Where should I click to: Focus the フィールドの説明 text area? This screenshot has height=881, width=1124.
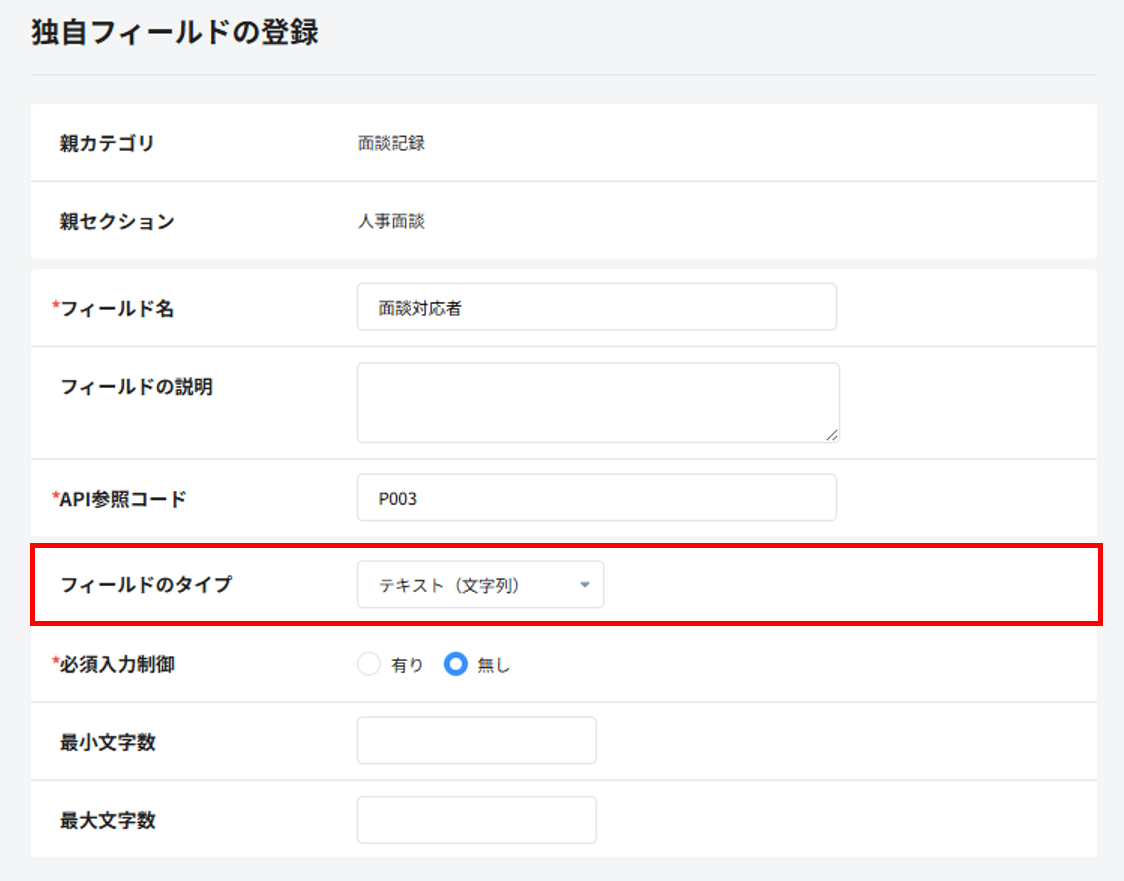597,401
